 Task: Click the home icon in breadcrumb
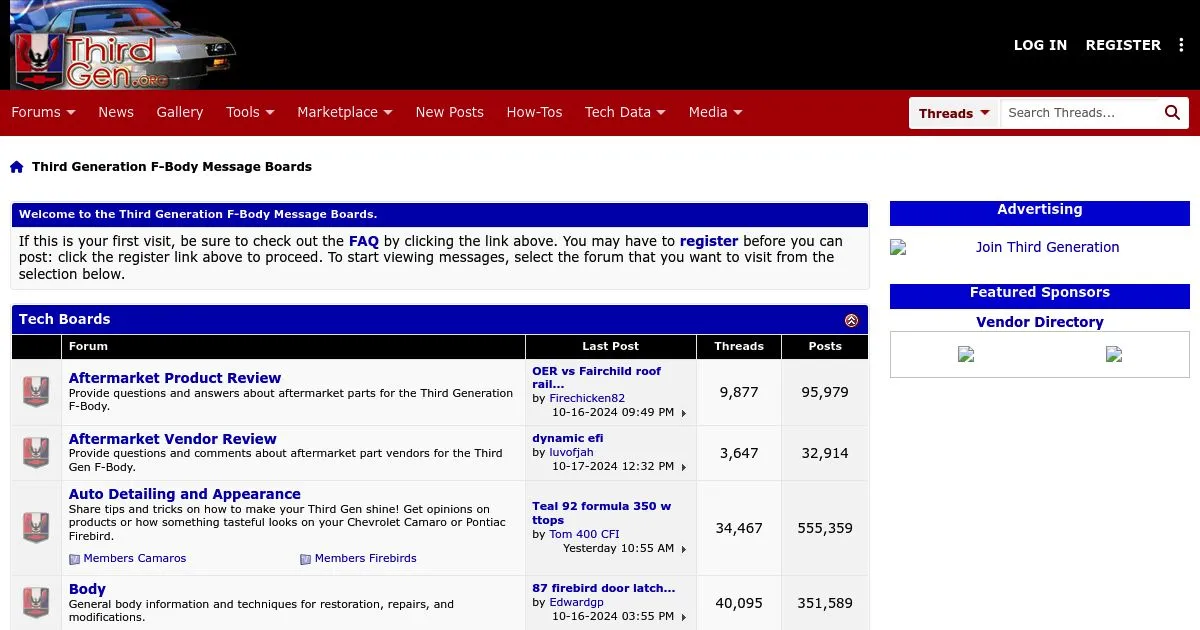tap(17, 167)
